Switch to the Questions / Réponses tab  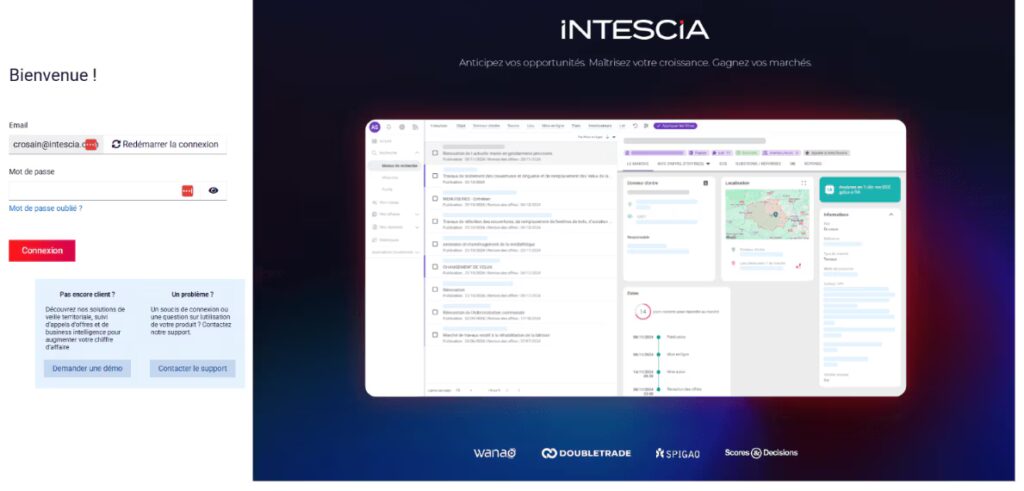758,163
